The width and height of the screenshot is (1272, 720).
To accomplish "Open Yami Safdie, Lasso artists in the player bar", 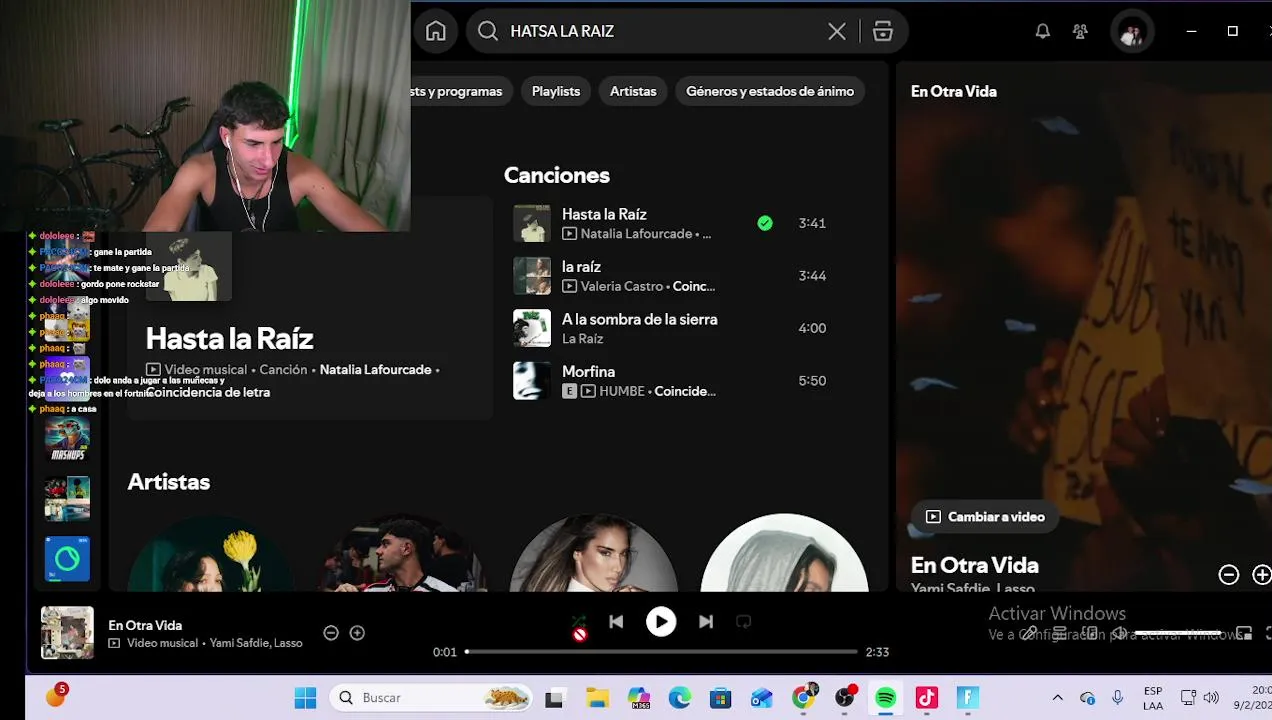I will (255, 643).
